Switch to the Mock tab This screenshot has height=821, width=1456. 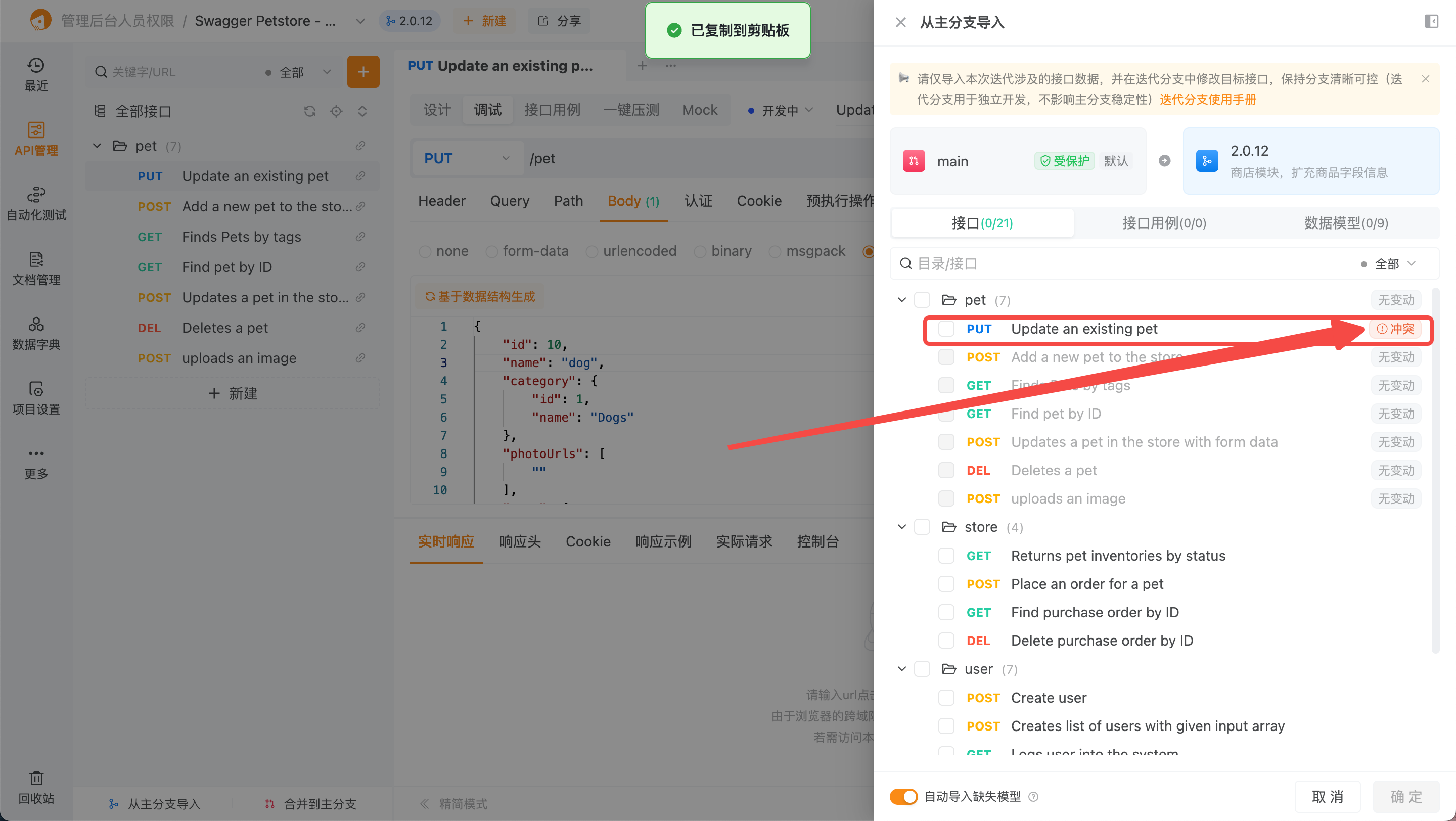699,110
